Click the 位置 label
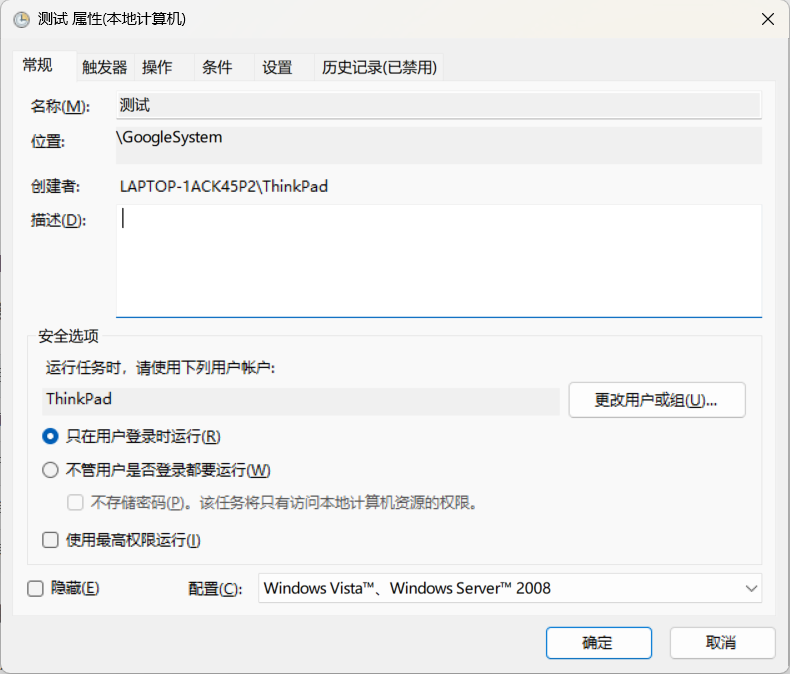 [x=47, y=142]
